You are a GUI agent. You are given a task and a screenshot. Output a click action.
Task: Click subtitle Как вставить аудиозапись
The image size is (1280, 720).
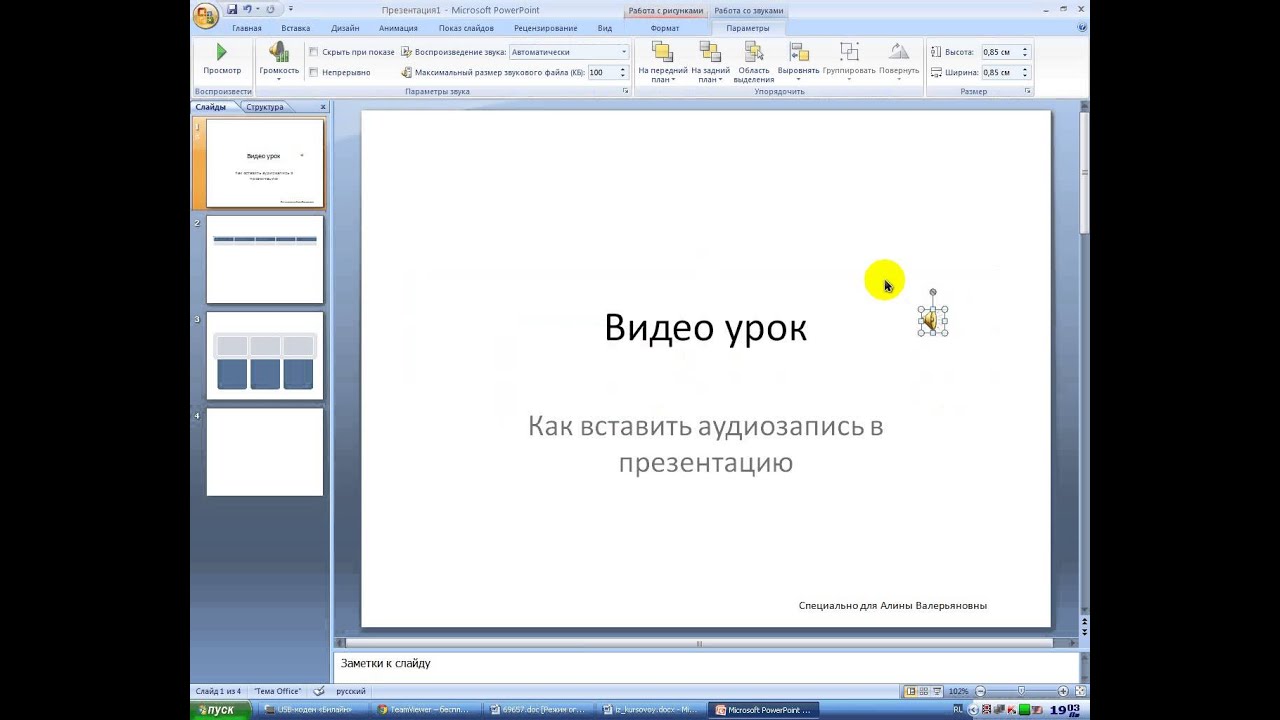[705, 444]
